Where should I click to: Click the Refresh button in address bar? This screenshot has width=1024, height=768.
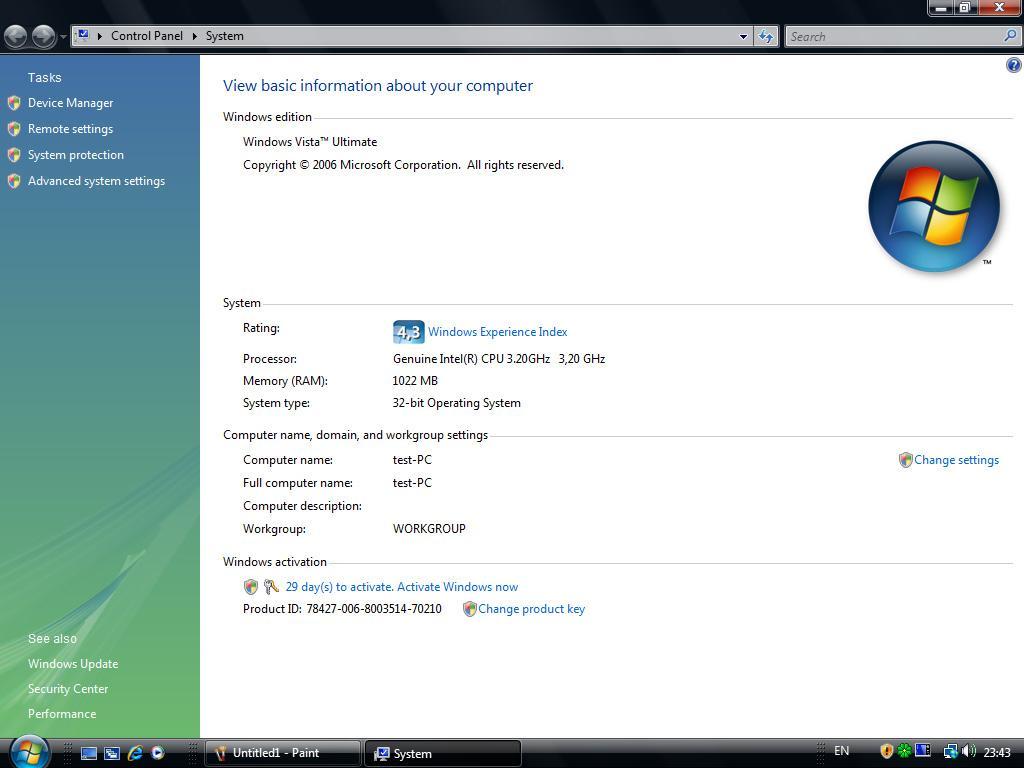(766, 36)
